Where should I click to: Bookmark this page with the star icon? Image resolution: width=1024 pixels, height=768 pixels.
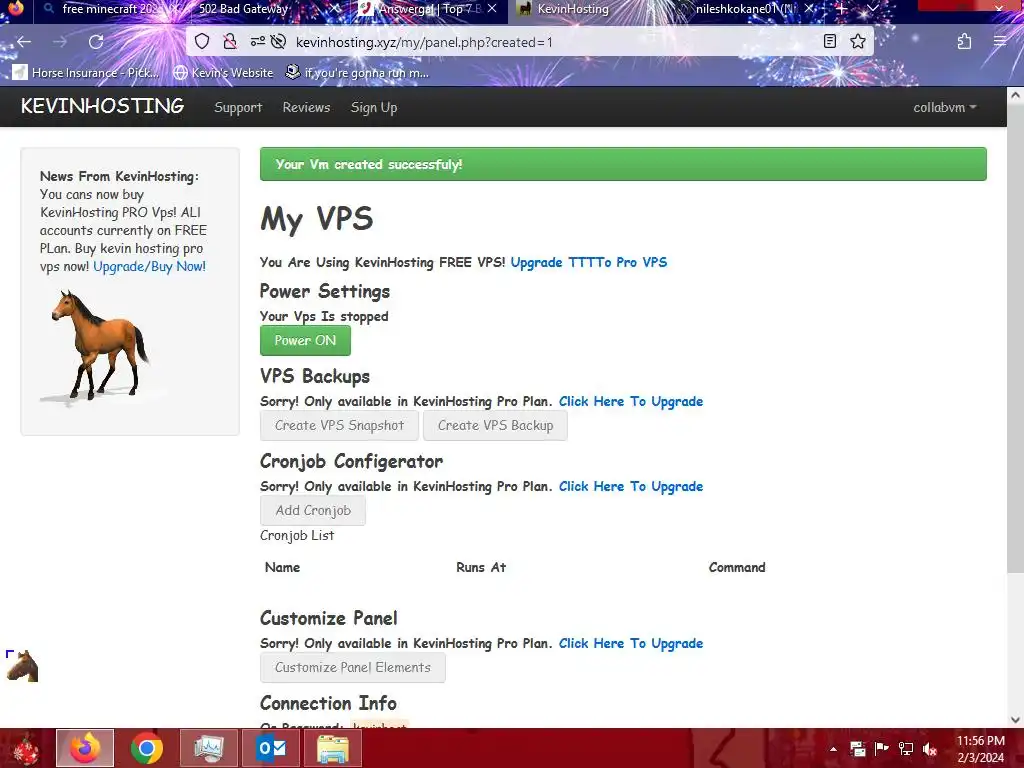(857, 42)
